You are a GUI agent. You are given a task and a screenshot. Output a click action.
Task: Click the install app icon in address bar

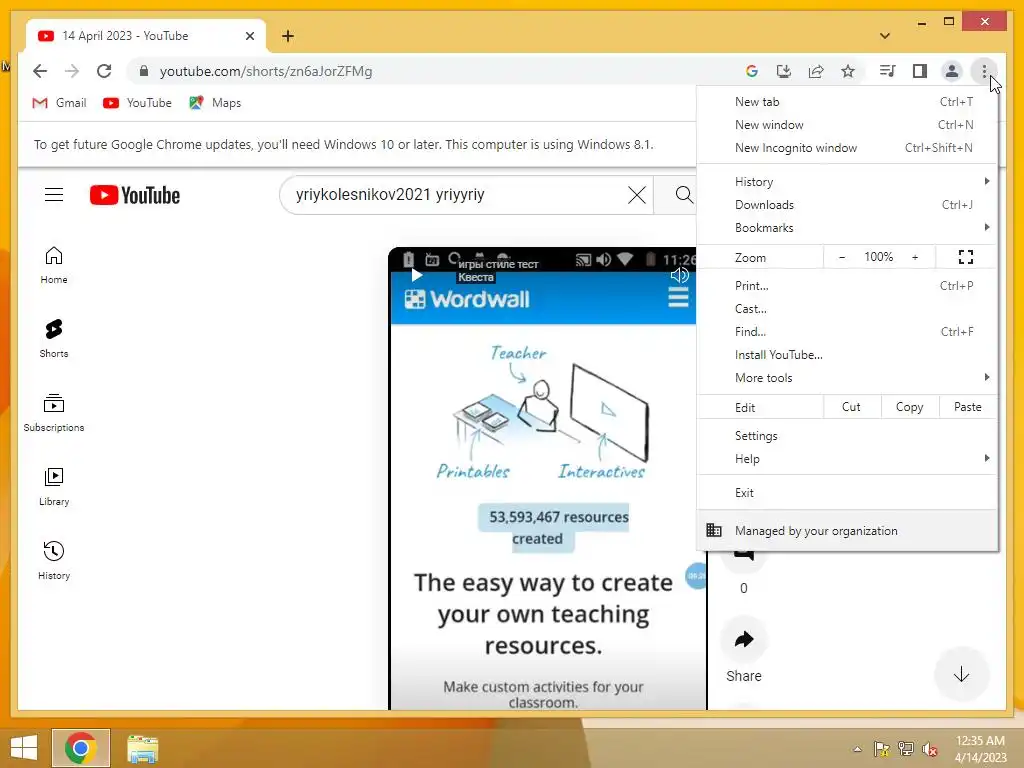point(784,71)
